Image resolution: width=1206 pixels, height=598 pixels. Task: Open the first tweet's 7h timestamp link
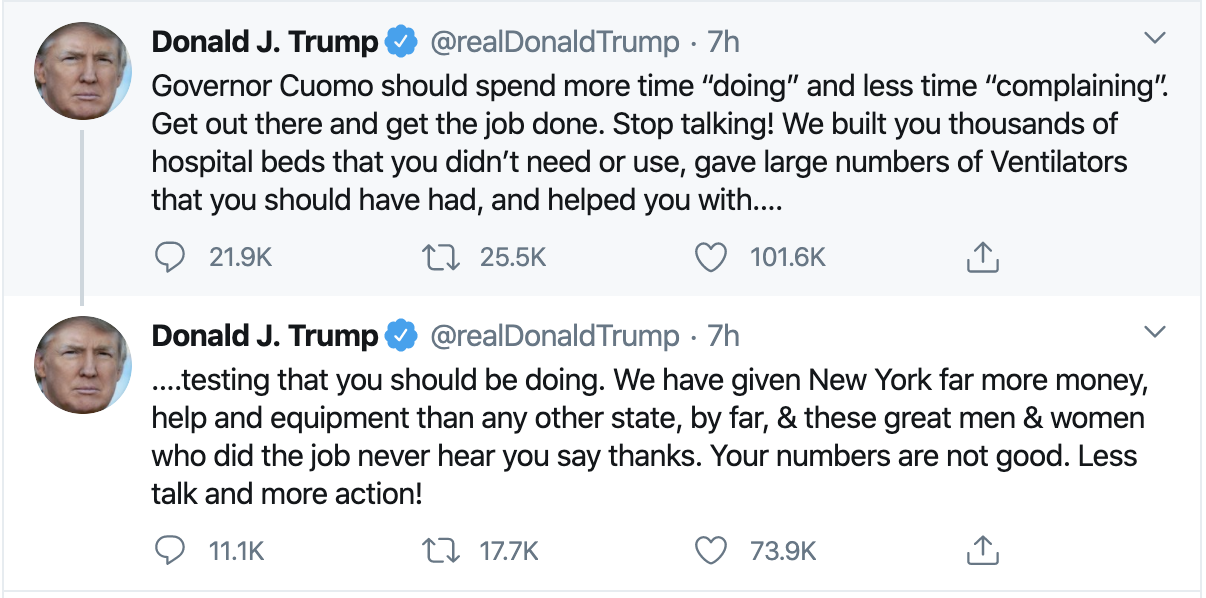pos(723,43)
